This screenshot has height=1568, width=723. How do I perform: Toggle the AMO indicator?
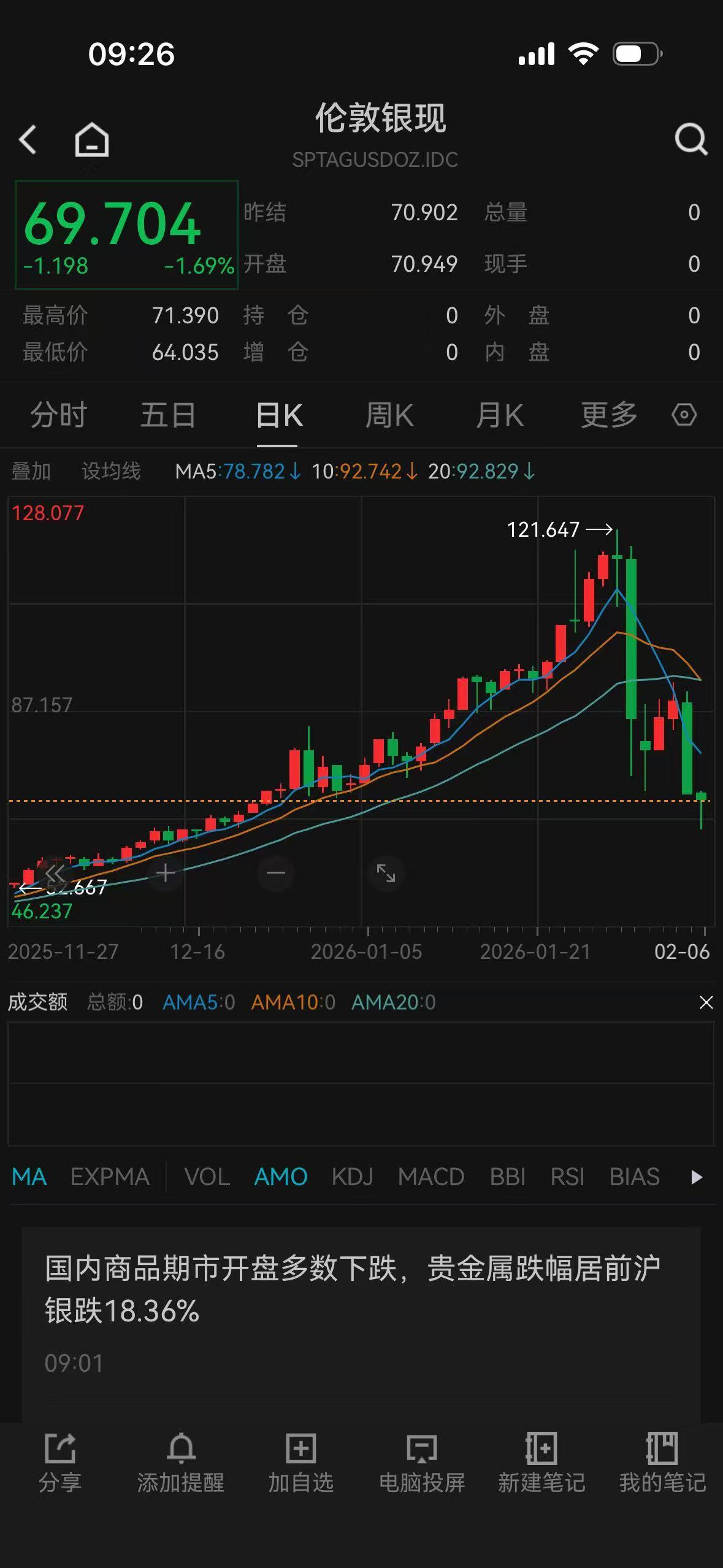coord(280,1177)
